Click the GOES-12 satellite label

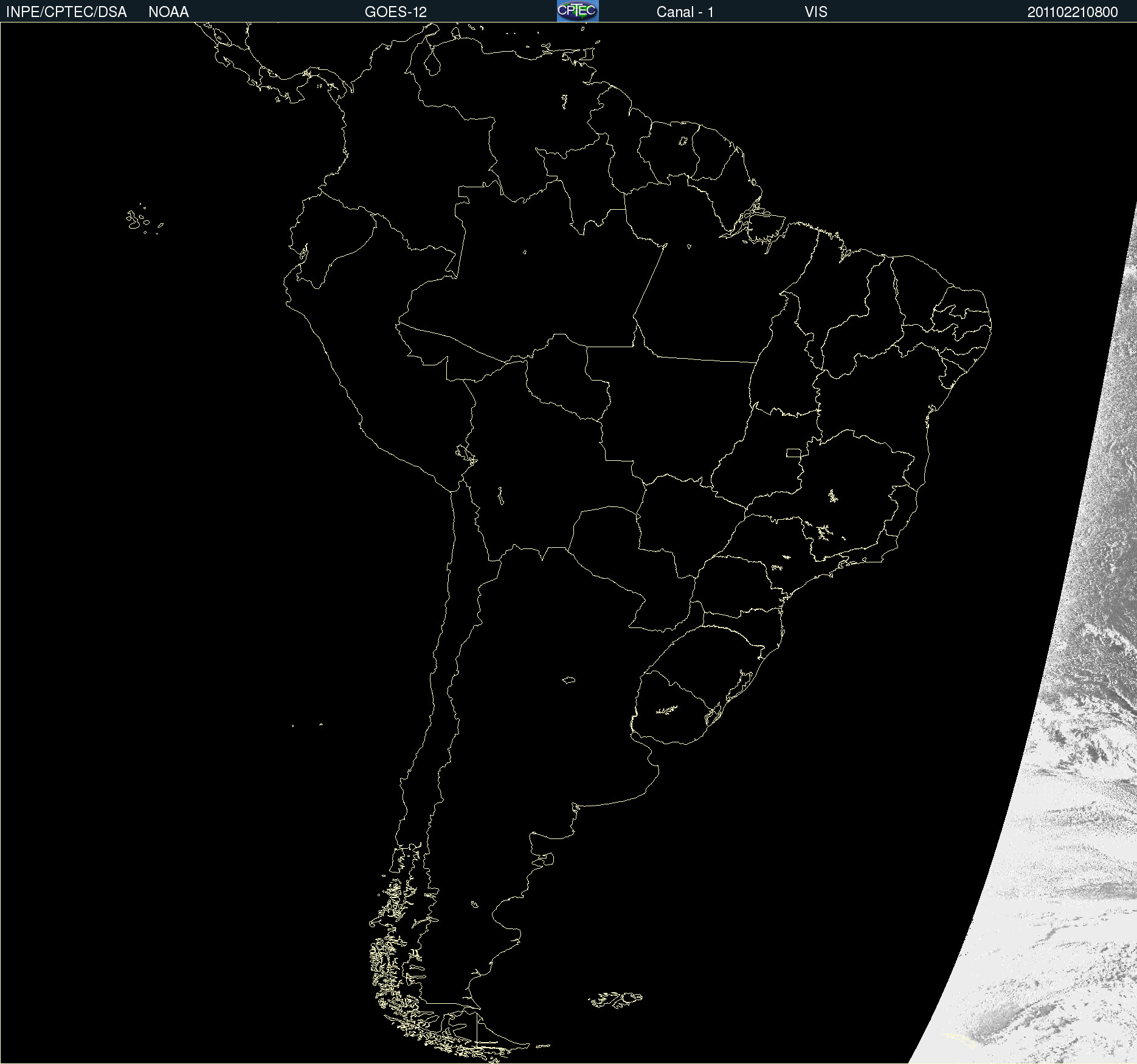[396, 12]
